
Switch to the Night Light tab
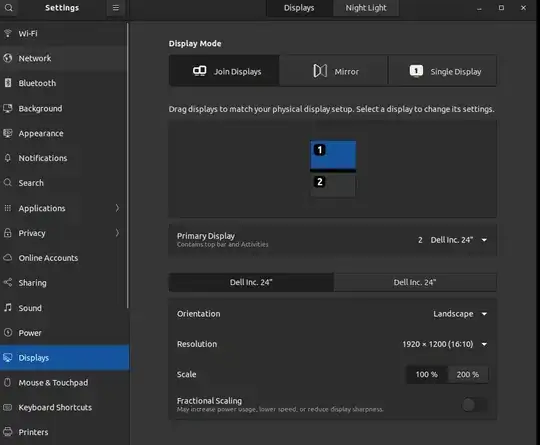coord(366,8)
